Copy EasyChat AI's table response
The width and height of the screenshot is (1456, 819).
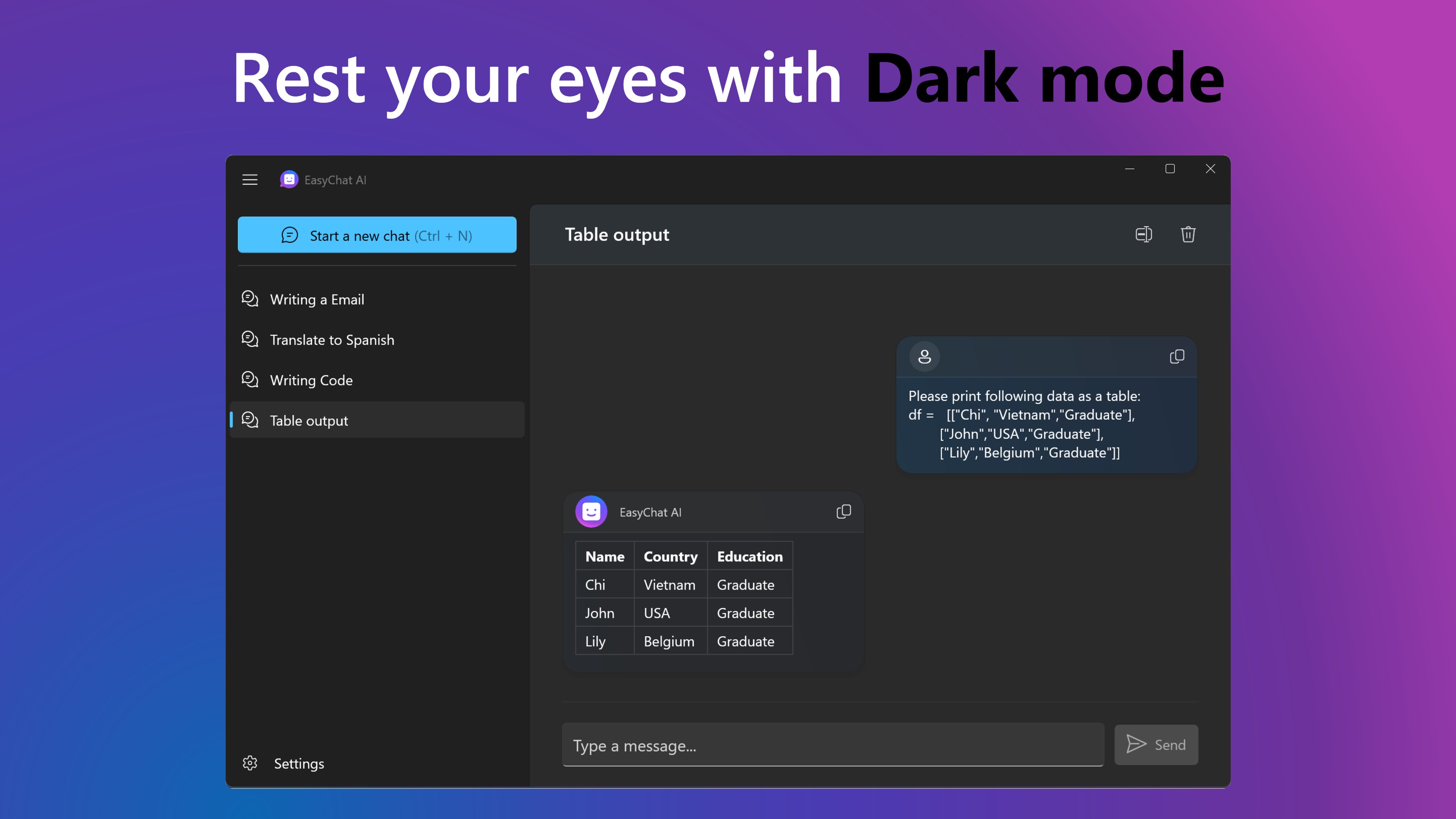pos(843,511)
